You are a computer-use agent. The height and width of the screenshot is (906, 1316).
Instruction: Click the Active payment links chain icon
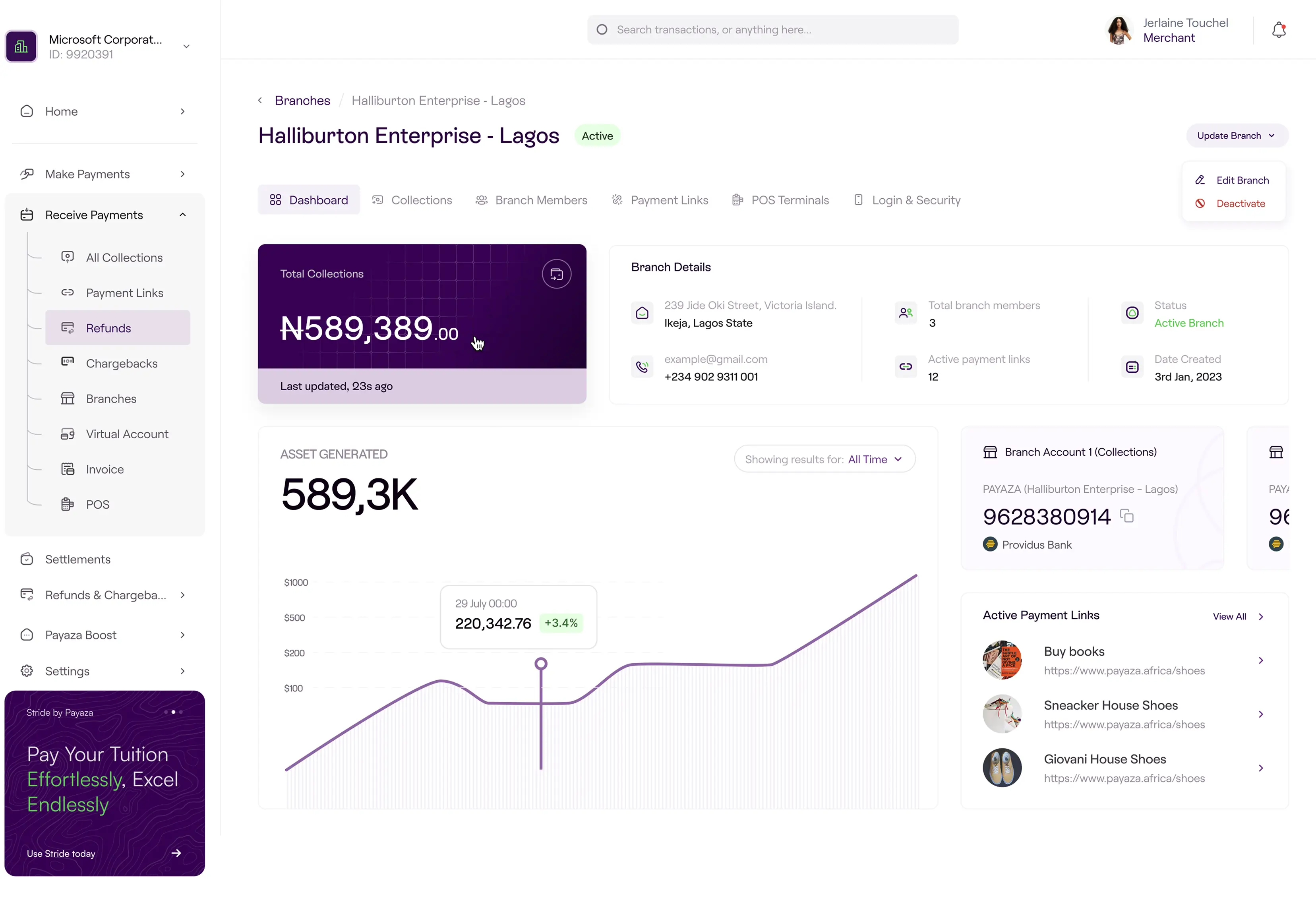(x=906, y=367)
